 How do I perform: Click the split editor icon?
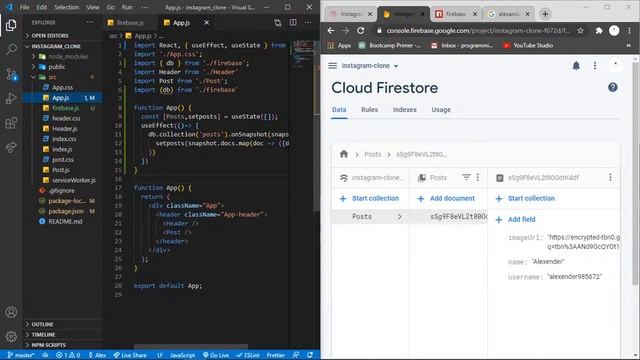pyautogui.click(x=293, y=22)
